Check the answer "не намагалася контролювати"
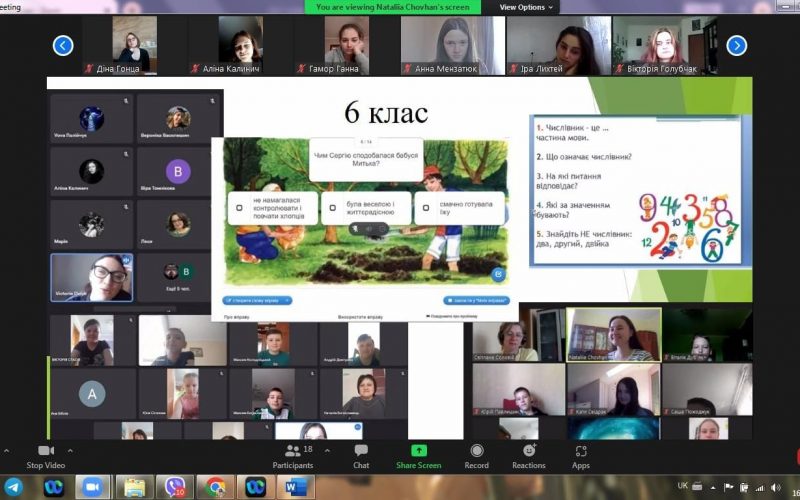800x500 pixels. 239,209
